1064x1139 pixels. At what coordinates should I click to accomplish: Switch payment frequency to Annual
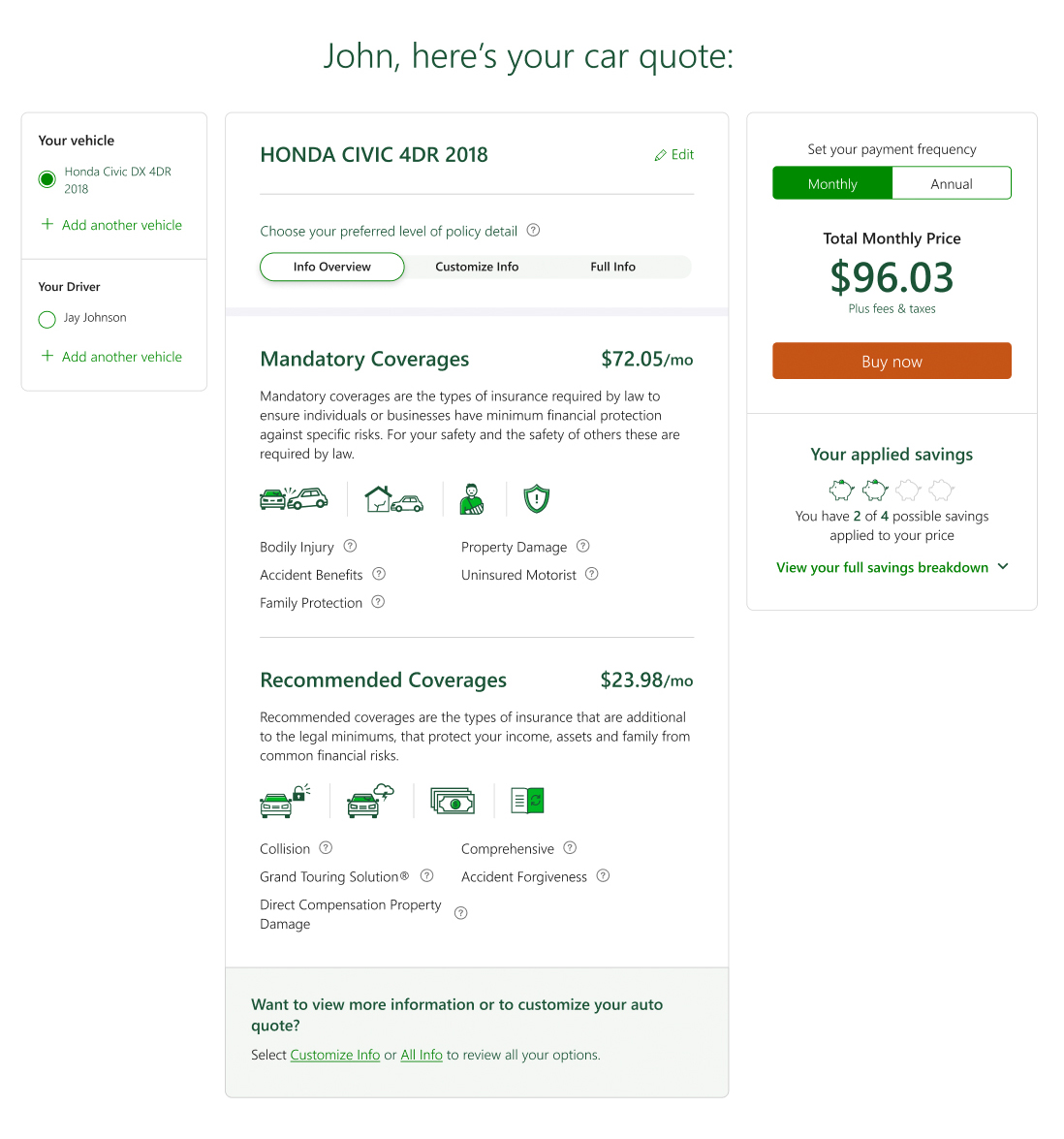[x=952, y=183]
